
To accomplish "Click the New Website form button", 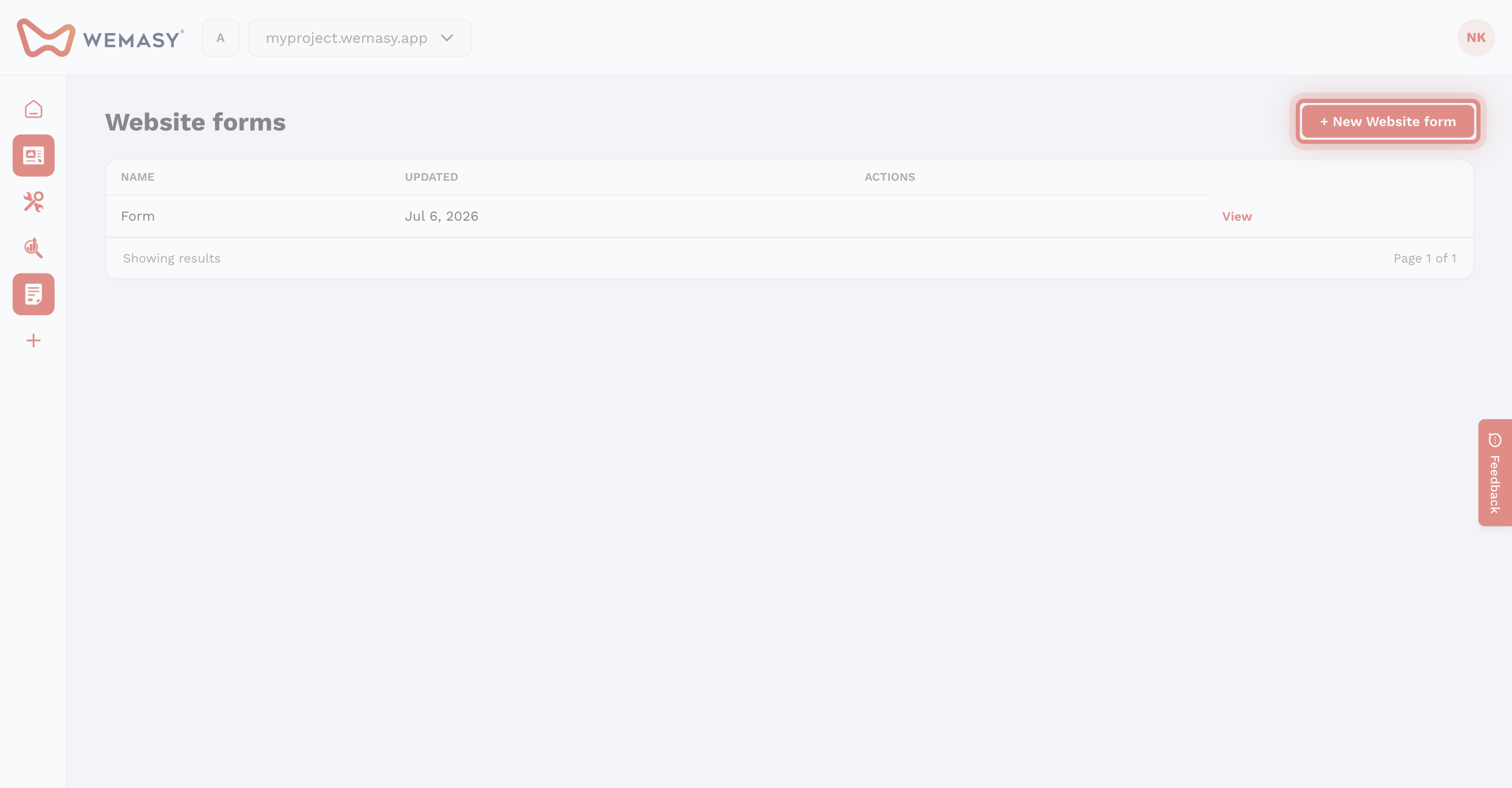I will coord(1387,122).
